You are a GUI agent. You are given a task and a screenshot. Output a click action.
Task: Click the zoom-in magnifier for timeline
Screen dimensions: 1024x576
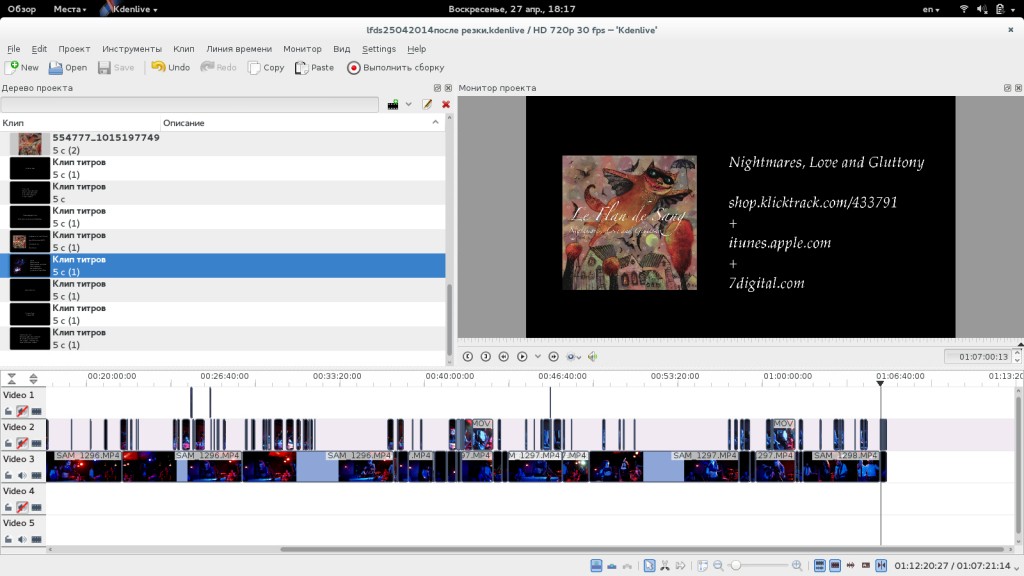pyautogui.click(x=797, y=566)
